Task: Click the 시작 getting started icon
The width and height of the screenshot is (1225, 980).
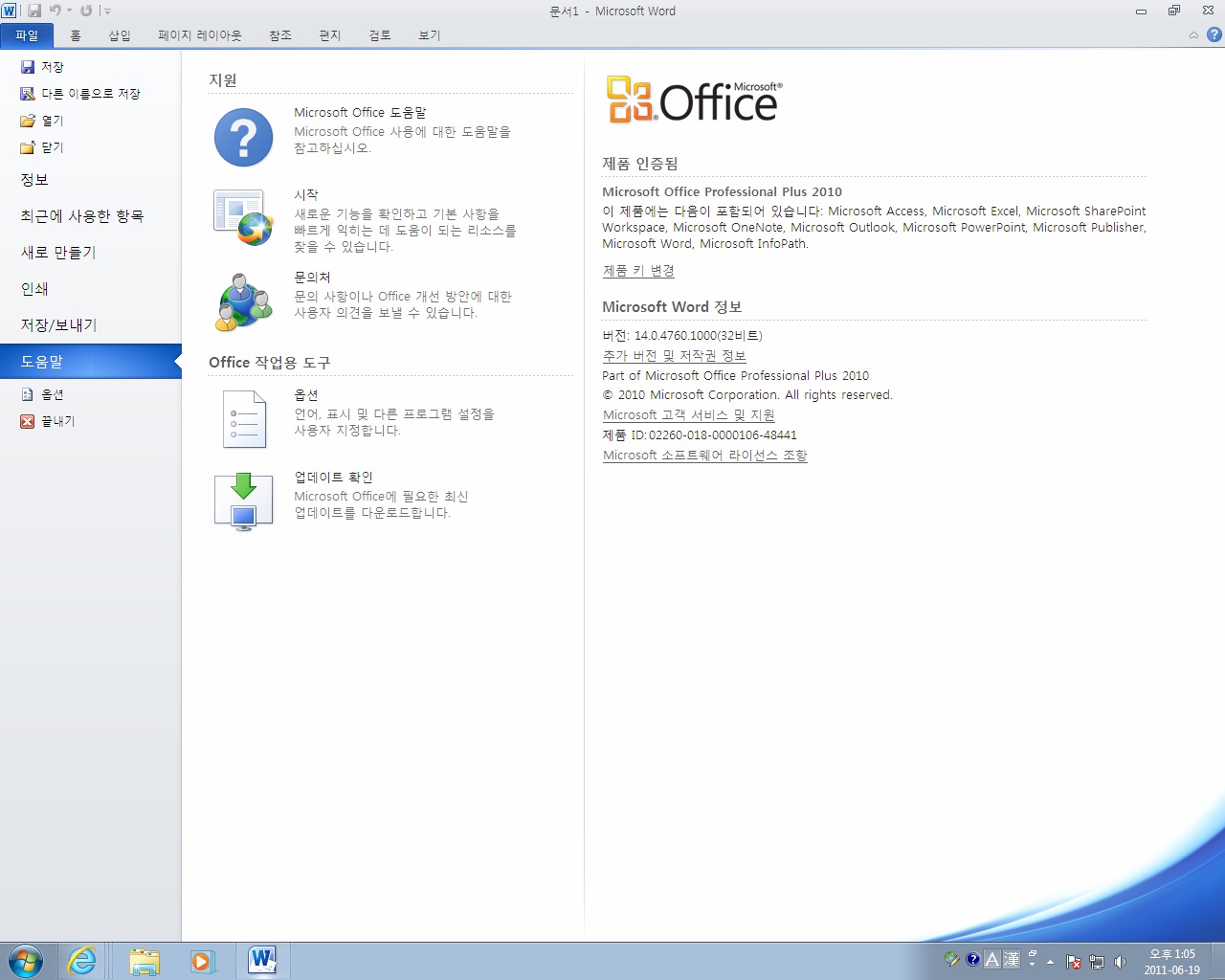Action: (x=243, y=217)
